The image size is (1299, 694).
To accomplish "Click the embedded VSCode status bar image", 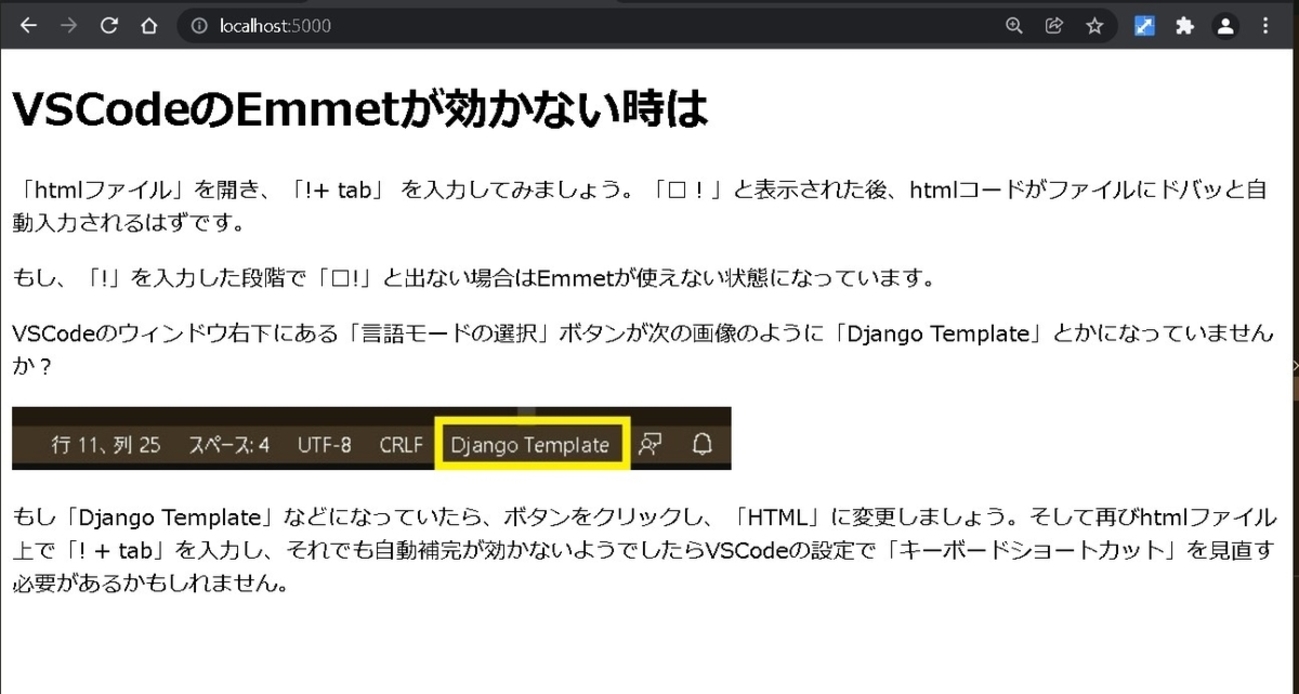I will click(371, 438).
